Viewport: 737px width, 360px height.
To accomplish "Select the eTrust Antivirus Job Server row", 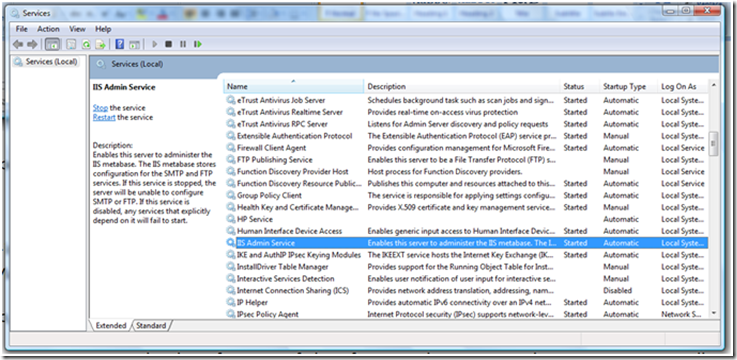I will coord(466,100).
